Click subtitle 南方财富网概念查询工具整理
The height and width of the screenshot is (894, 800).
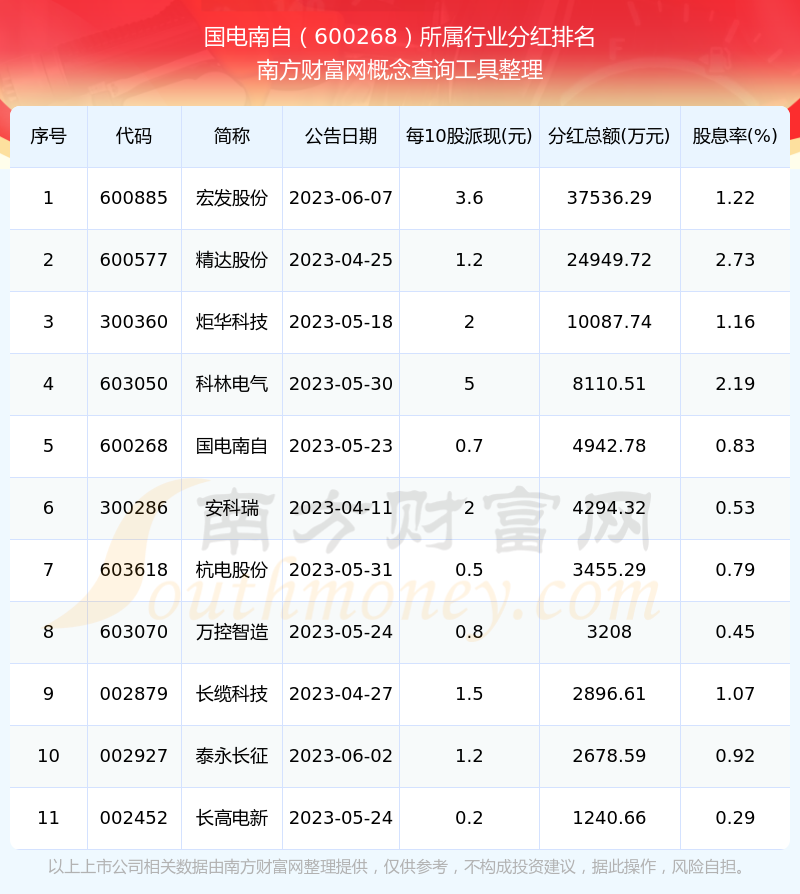click(x=400, y=70)
